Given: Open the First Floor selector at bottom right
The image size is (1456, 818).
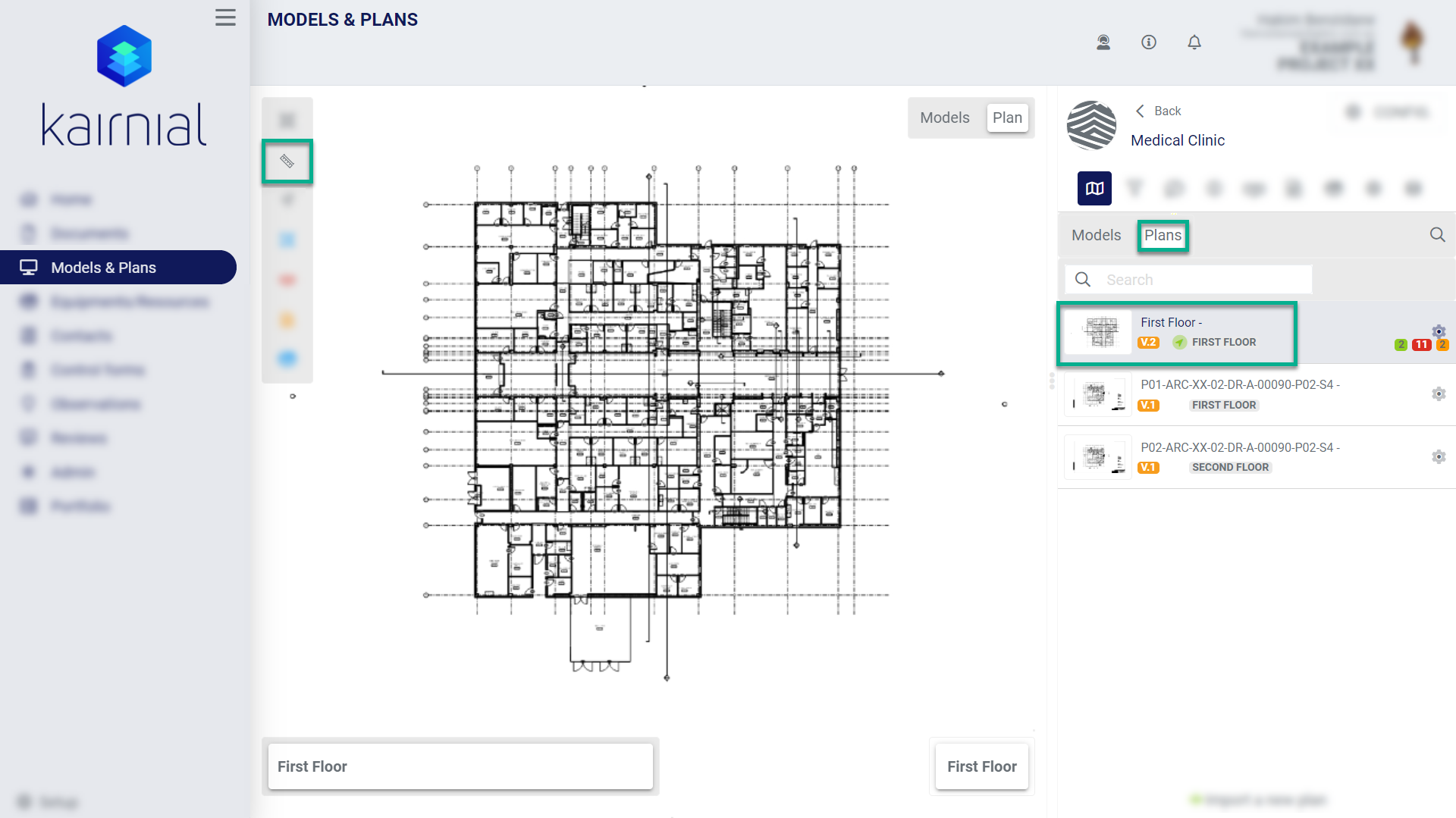Looking at the screenshot, I should (981, 766).
